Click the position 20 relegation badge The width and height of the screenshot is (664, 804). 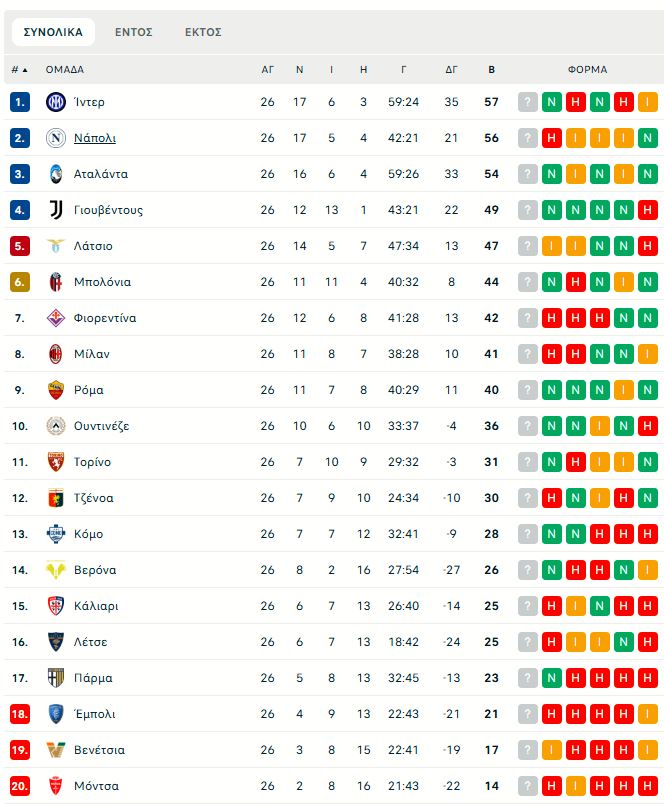20,786
